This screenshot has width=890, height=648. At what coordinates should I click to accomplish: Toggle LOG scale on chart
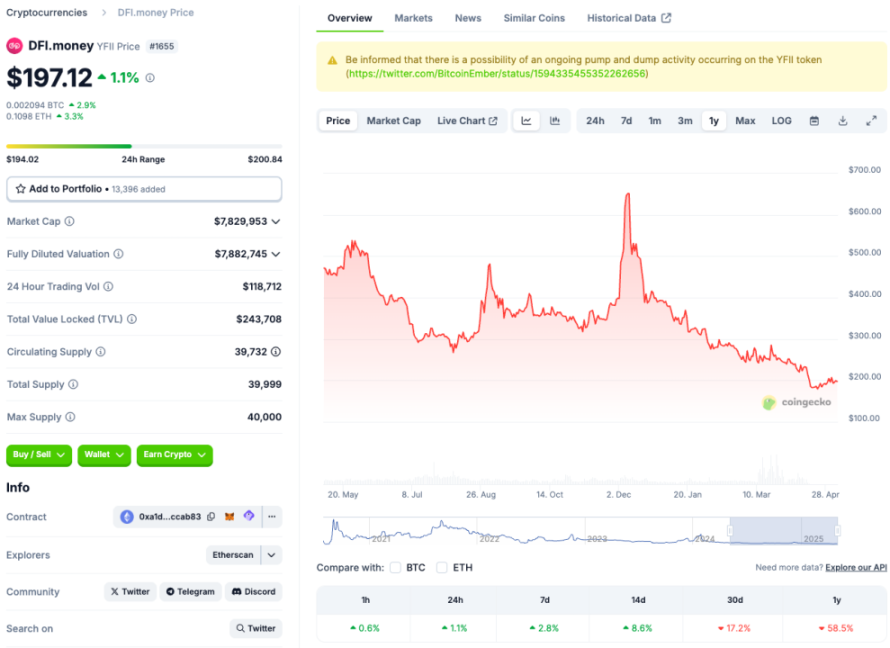tap(781, 121)
